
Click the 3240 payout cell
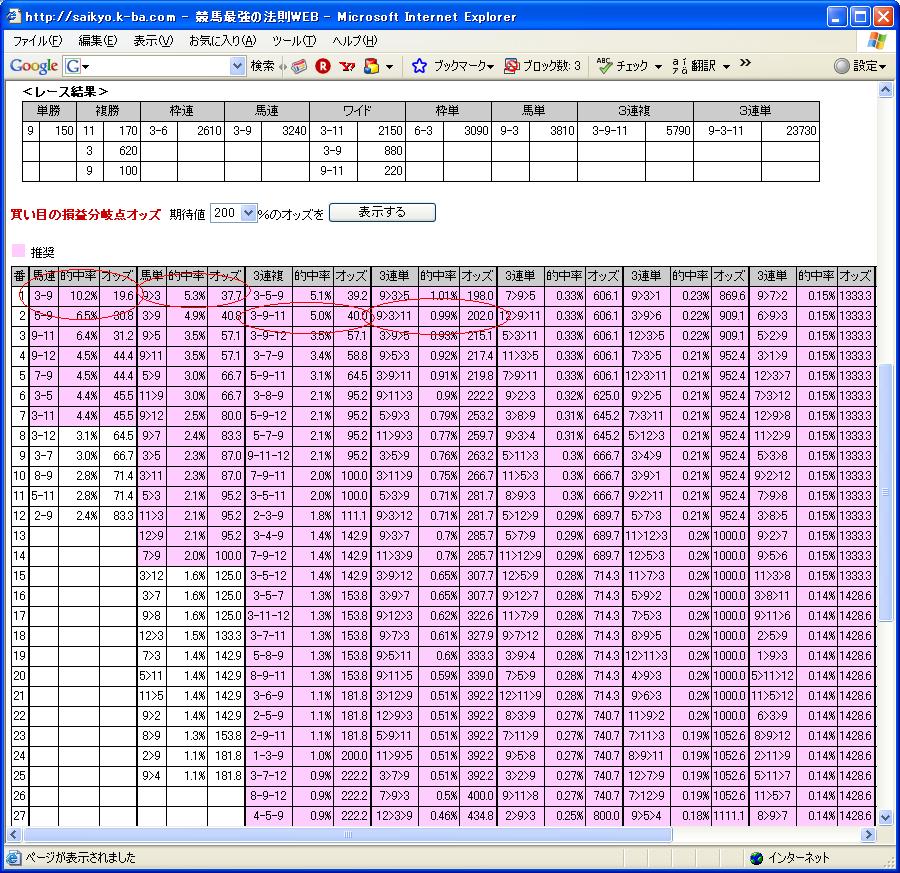click(285, 131)
